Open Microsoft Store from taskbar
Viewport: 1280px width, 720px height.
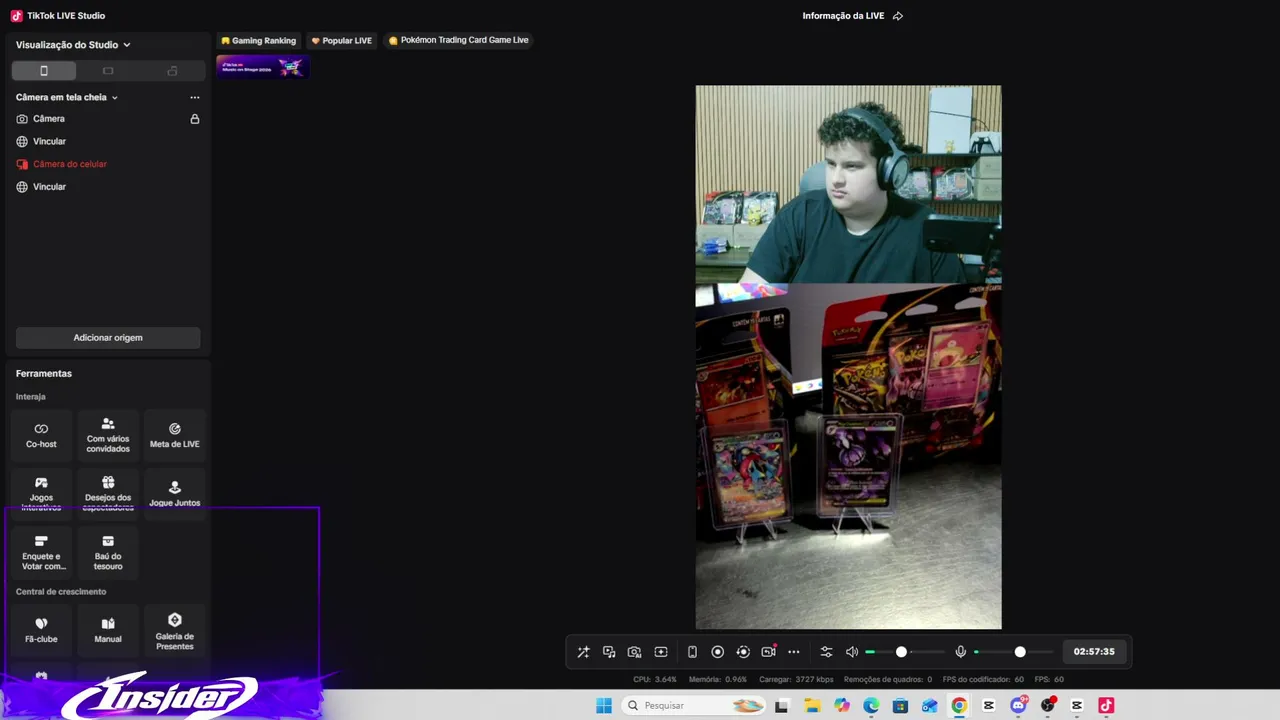(900, 706)
